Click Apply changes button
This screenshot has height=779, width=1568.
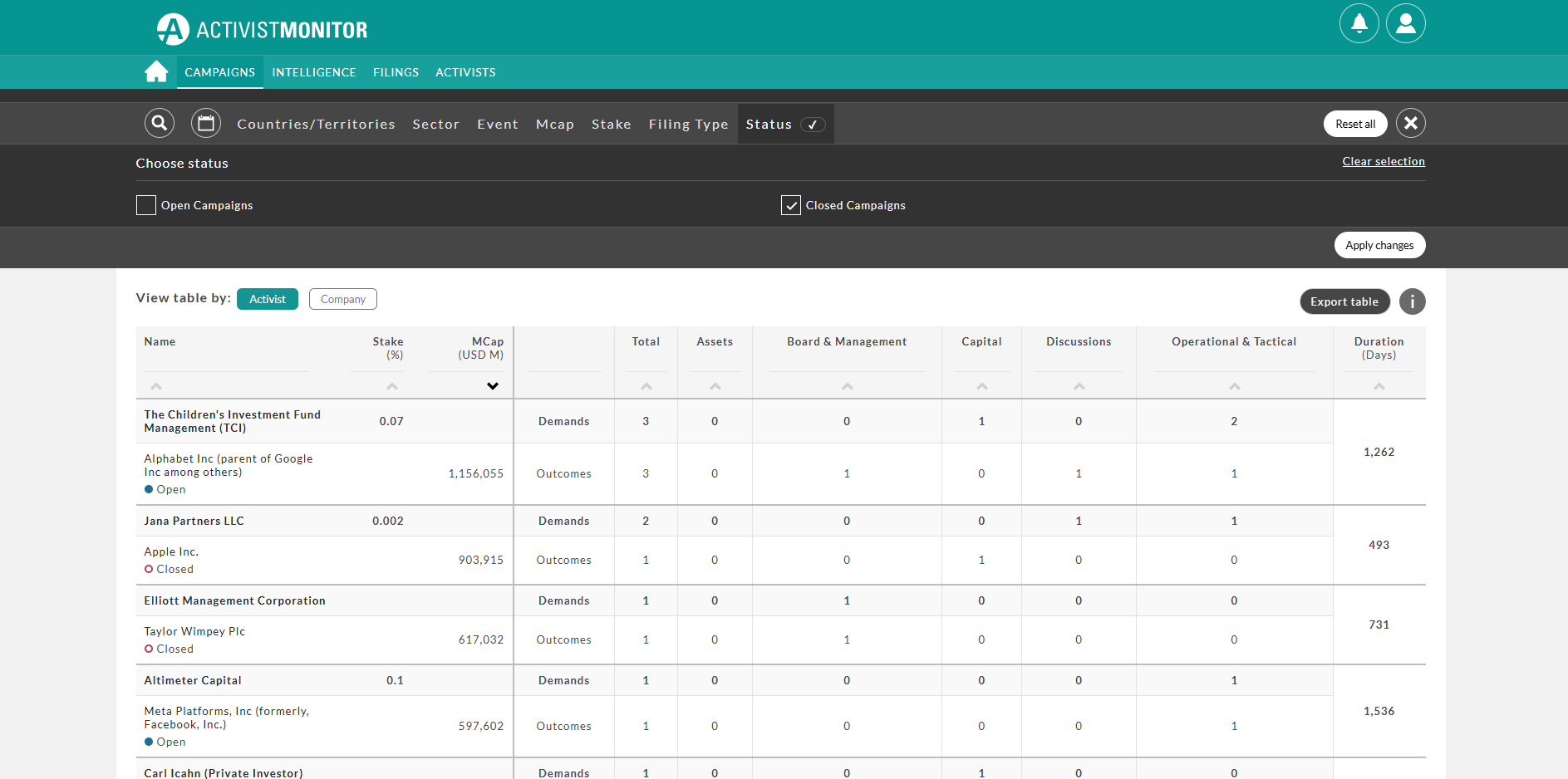[1379, 245]
